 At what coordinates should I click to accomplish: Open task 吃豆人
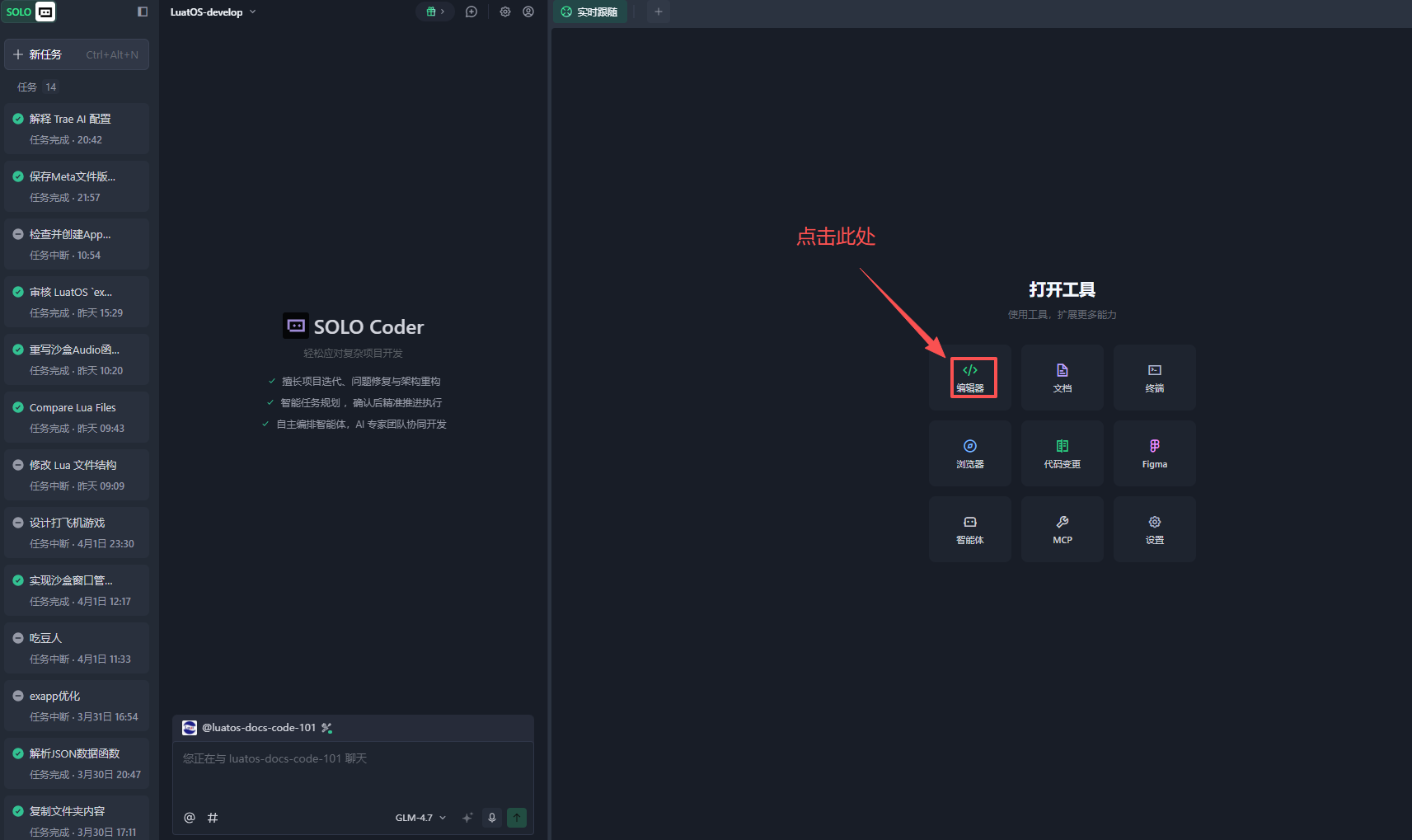click(77, 648)
